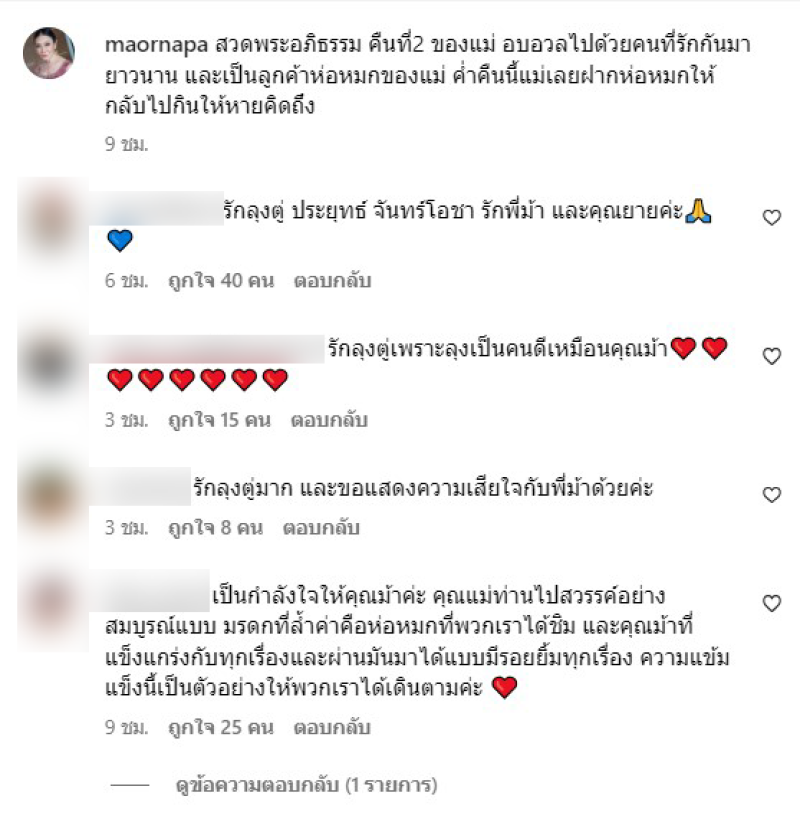Screen dimensions: 800x819
Task: Like the comment mentioning ประยุทธ์ จันทร์โอชา
Action: tap(772, 217)
